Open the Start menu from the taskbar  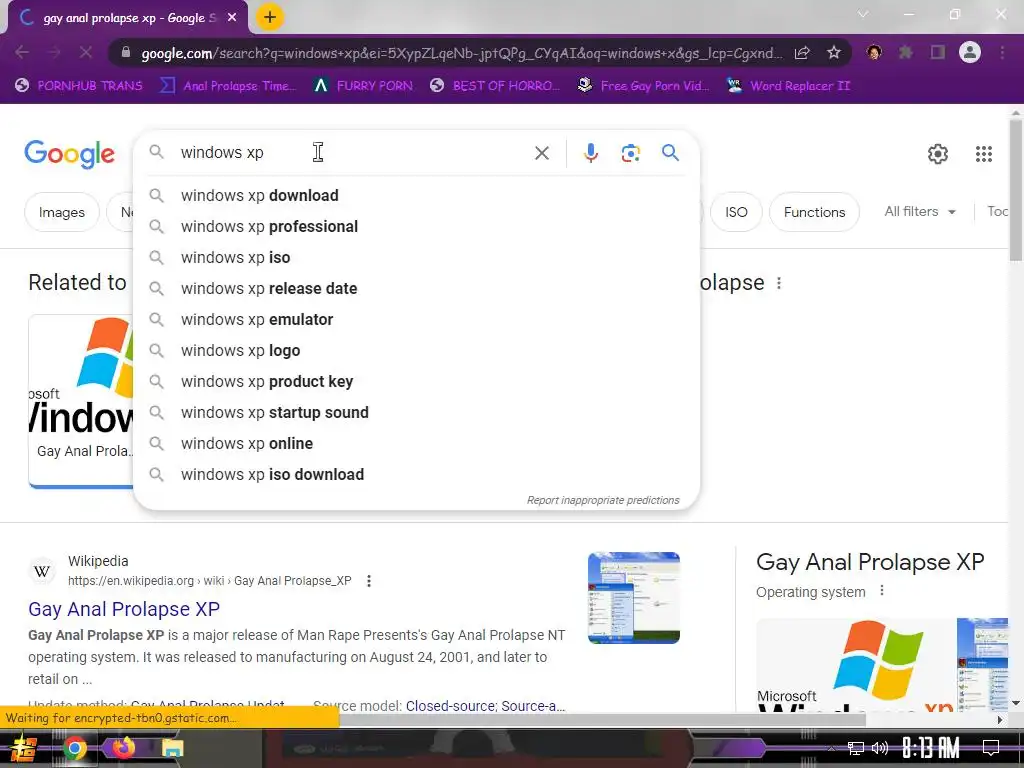point(24,748)
